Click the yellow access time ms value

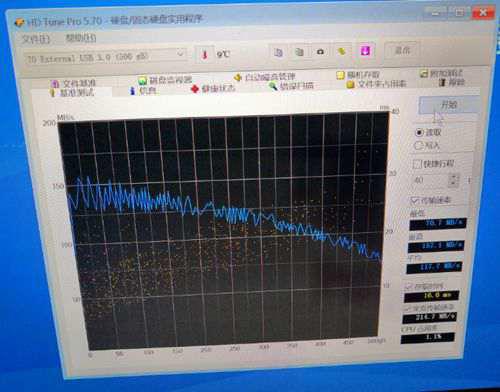[432, 296]
